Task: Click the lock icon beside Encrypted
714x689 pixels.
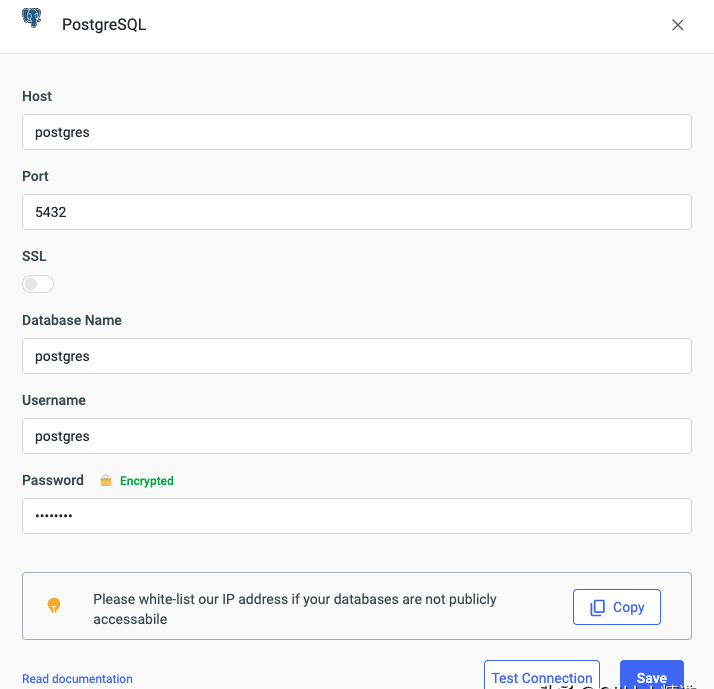Action: [x=106, y=480]
